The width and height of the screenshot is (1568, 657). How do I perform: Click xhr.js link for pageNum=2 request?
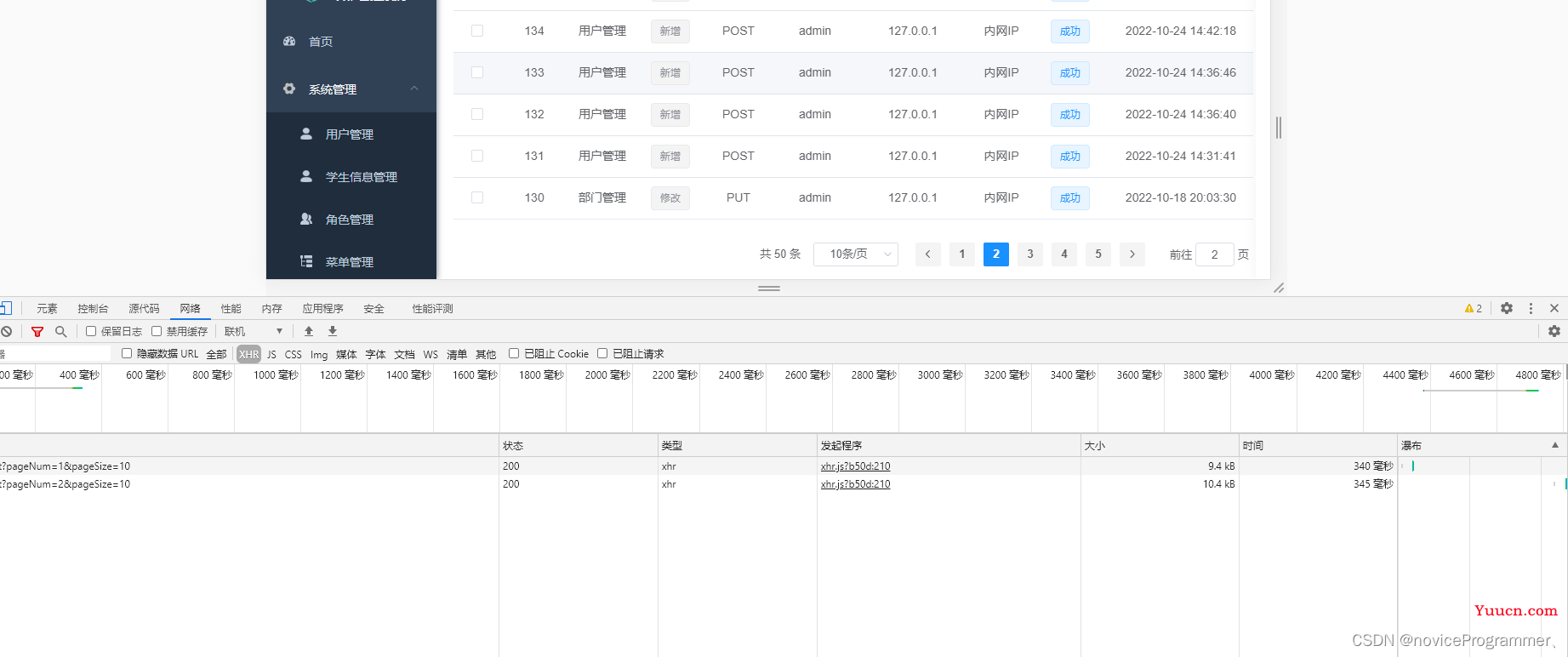click(x=855, y=484)
